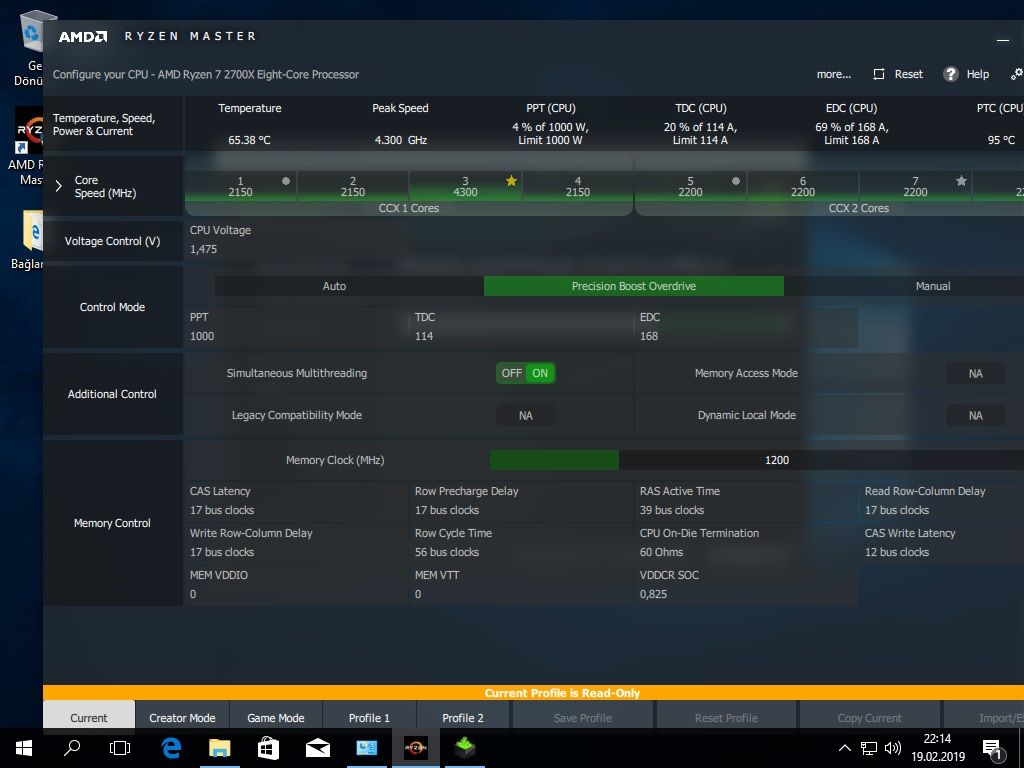The height and width of the screenshot is (768, 1024).
Task: Open settings gear icon in header
Action: (x=1017, y=74)
